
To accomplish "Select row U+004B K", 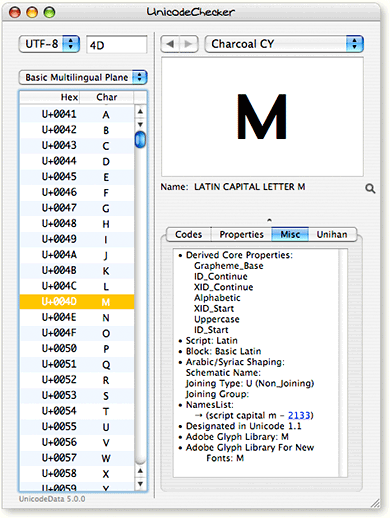I will pyautogui.click(x=77, y=271).
